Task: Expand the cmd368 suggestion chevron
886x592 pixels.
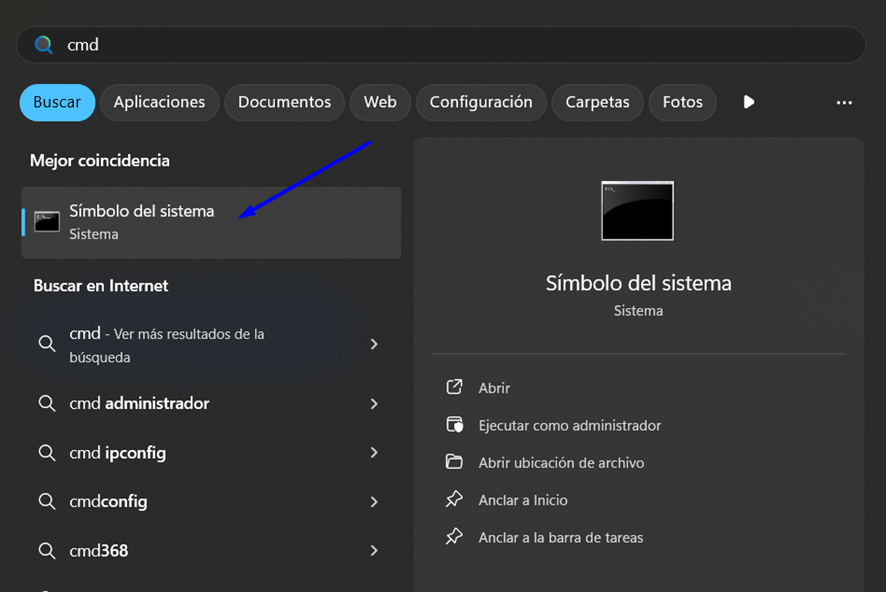Action: point(373,550)
